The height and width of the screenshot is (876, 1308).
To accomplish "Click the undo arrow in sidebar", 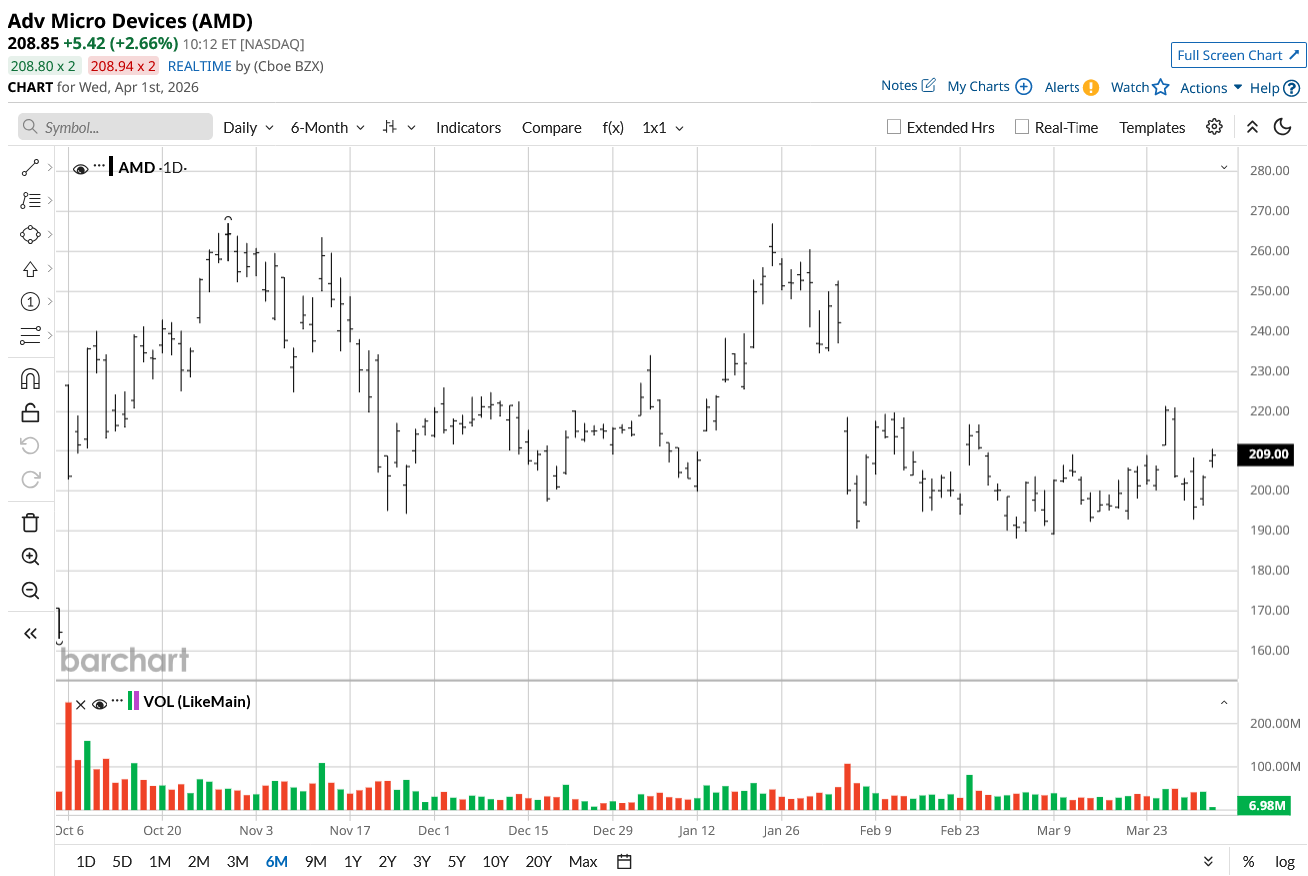I will pos(30,446).
